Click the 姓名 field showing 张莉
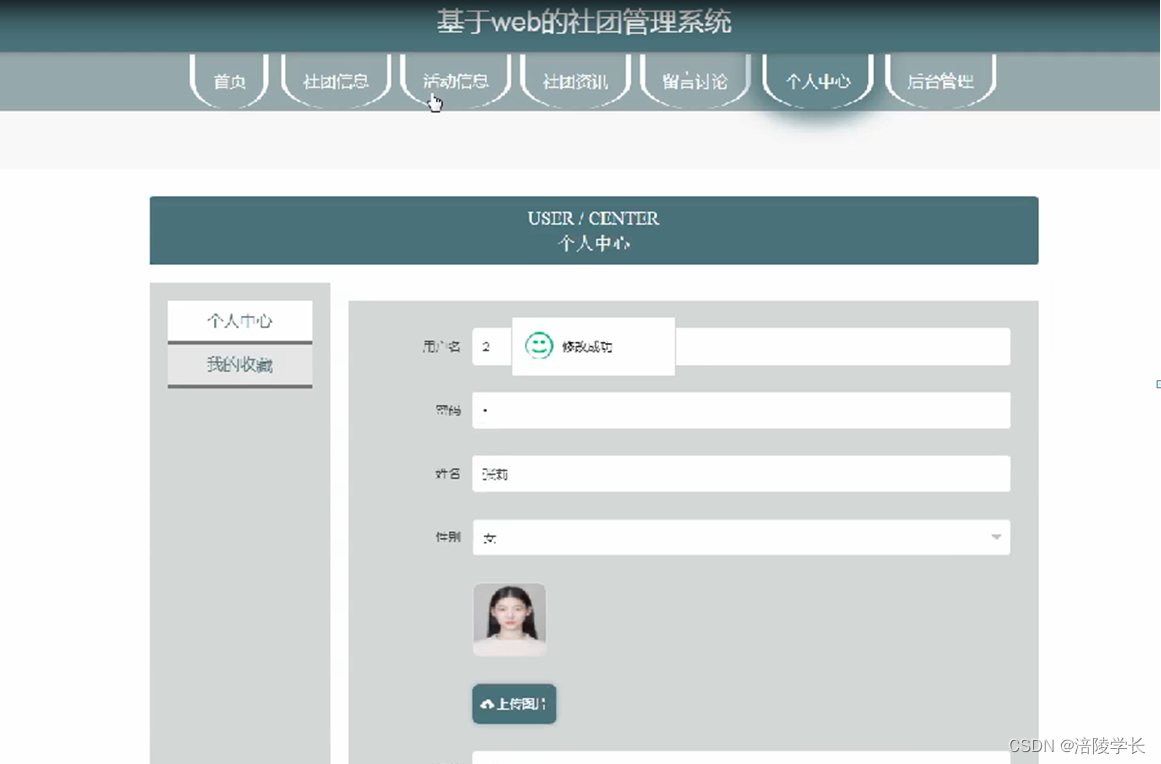This screenshot has width=1161, height=764. (x=741, y=473)
